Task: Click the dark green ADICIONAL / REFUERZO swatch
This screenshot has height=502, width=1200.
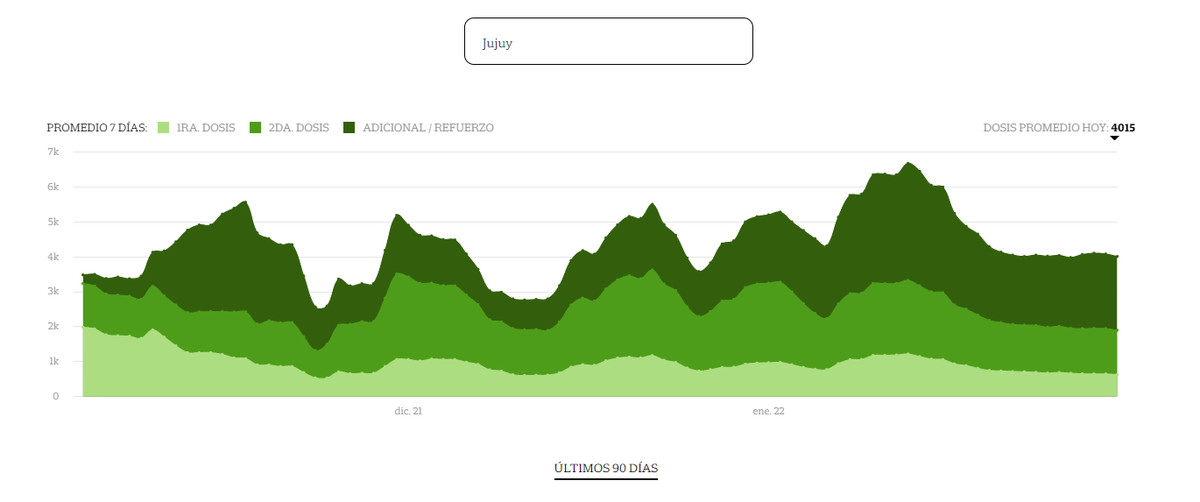Action: pyautogui.click(x=349, y=128)
